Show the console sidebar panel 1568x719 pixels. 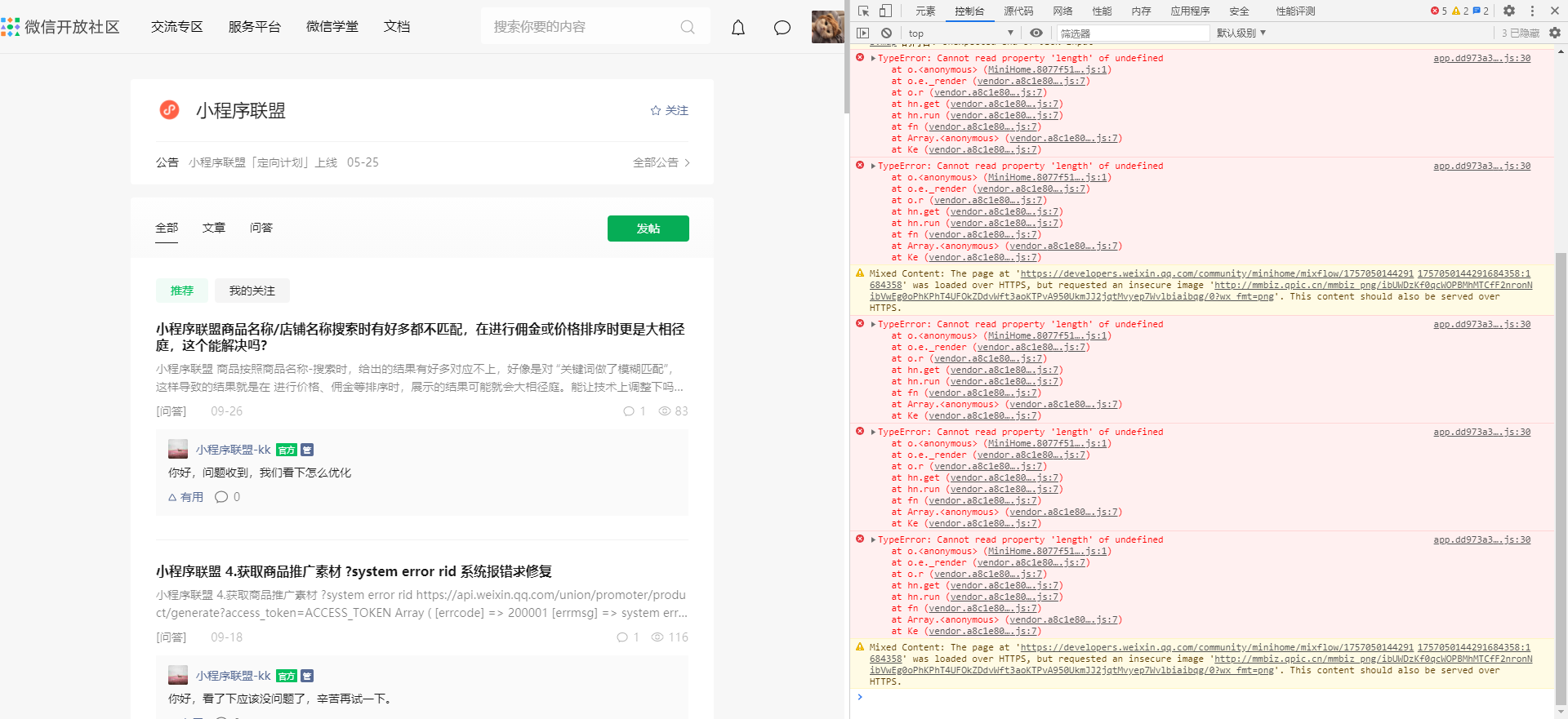tap(863, 33)
